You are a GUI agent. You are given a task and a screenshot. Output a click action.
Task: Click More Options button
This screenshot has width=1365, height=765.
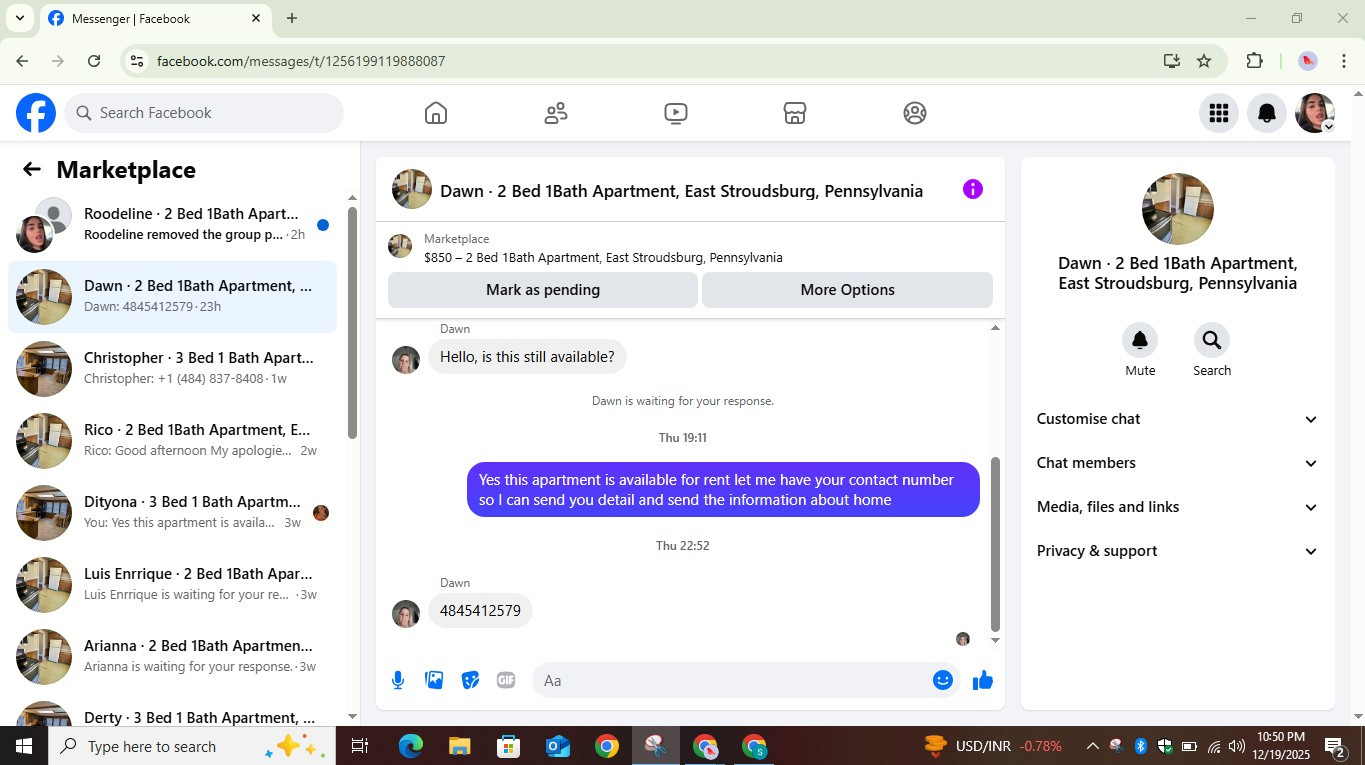(847, 290)
